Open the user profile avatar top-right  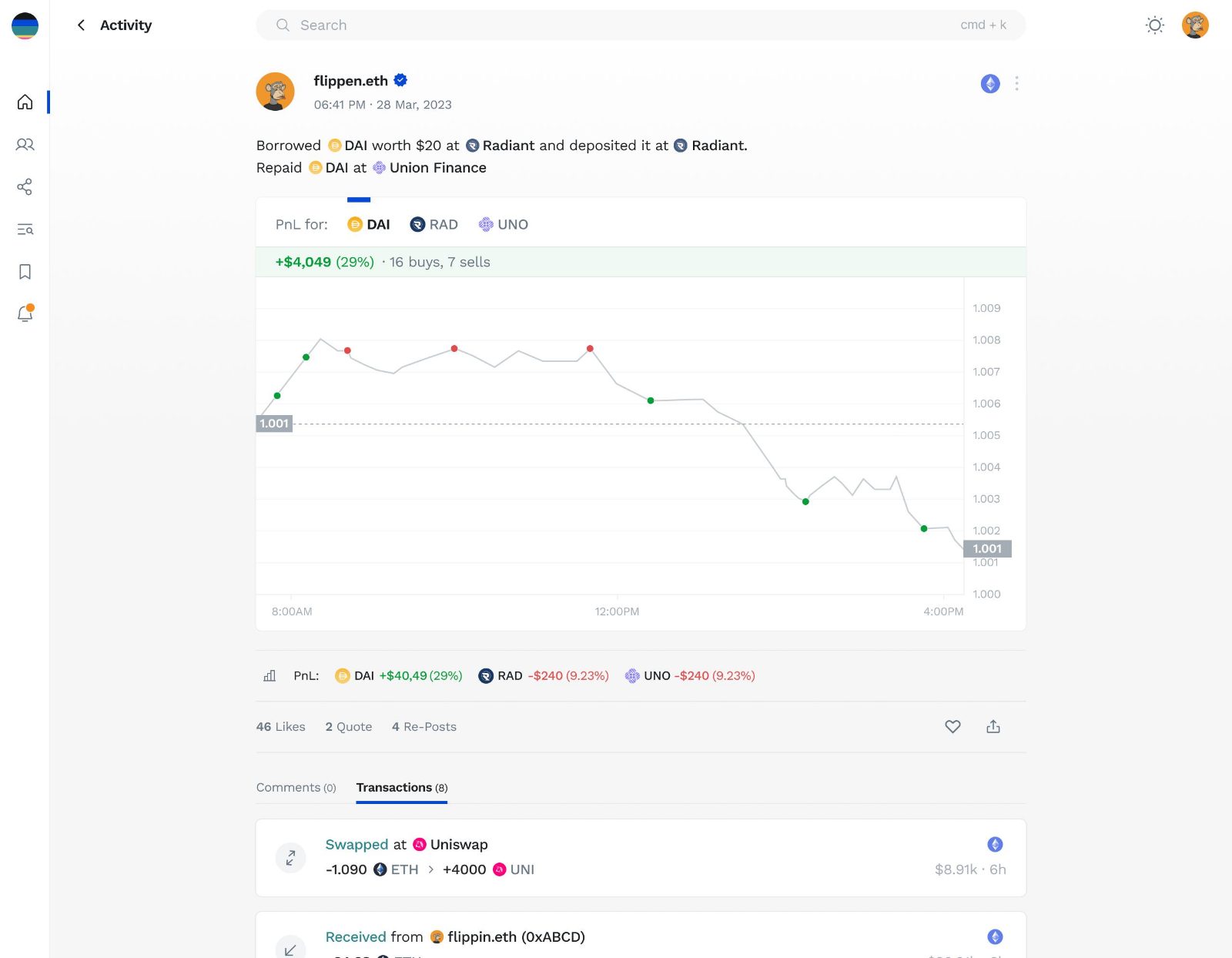tap(1195, 25)
